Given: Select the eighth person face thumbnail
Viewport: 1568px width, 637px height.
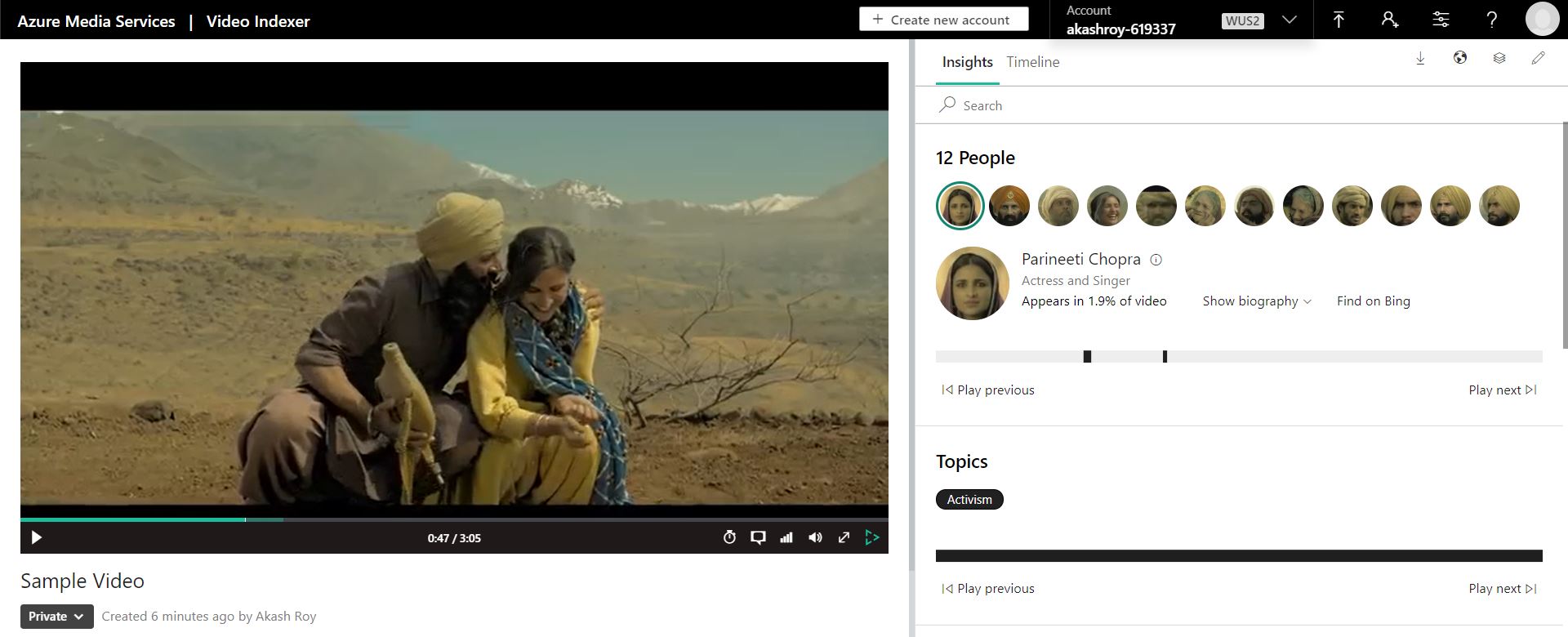Looking at the screenshot, I should pyautogui.click(x=1303, y=206).
